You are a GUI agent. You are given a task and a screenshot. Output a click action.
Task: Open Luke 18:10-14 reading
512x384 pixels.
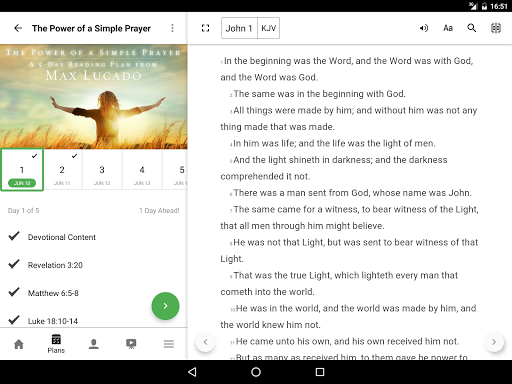click(53, 321)
